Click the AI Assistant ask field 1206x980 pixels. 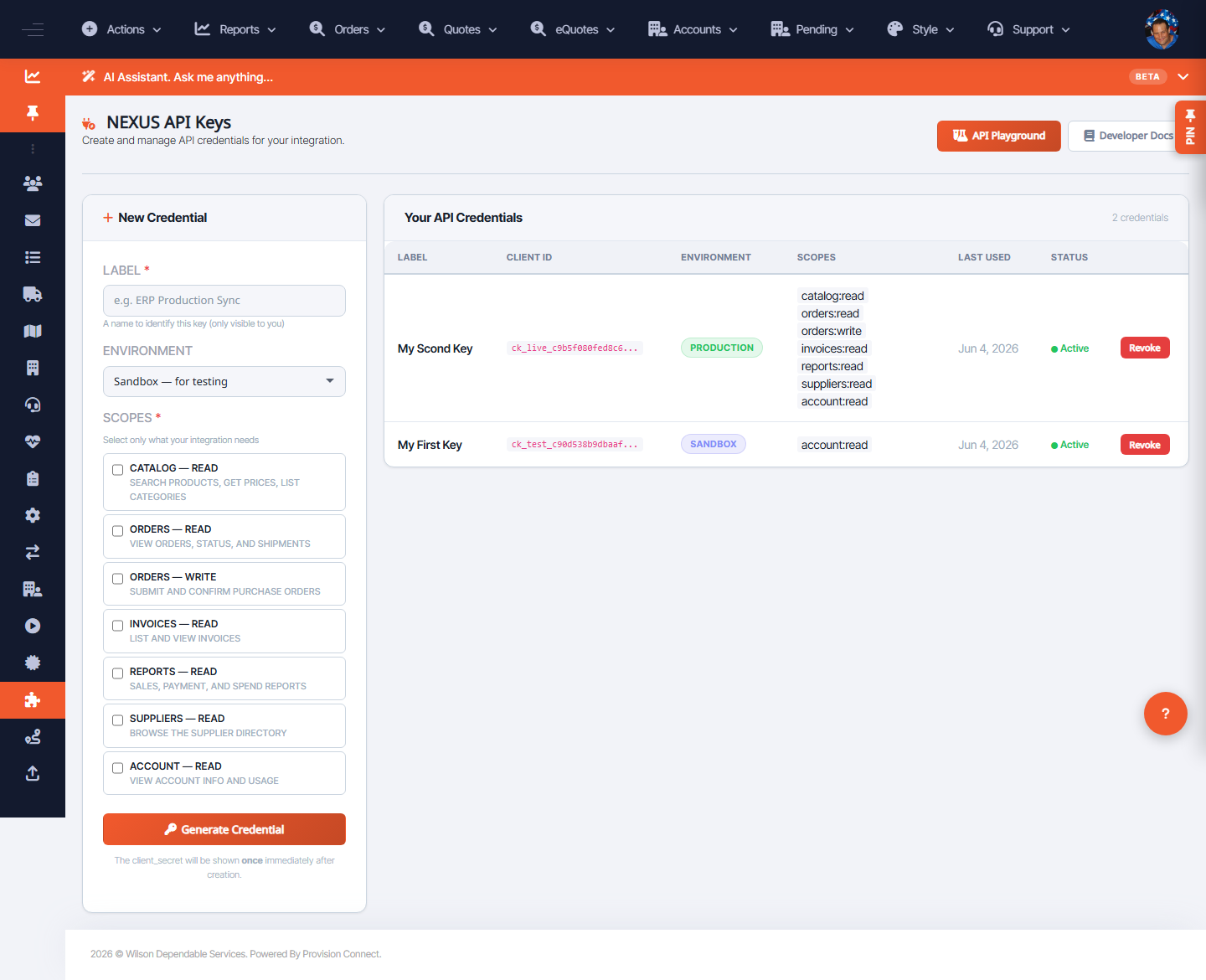188,77
